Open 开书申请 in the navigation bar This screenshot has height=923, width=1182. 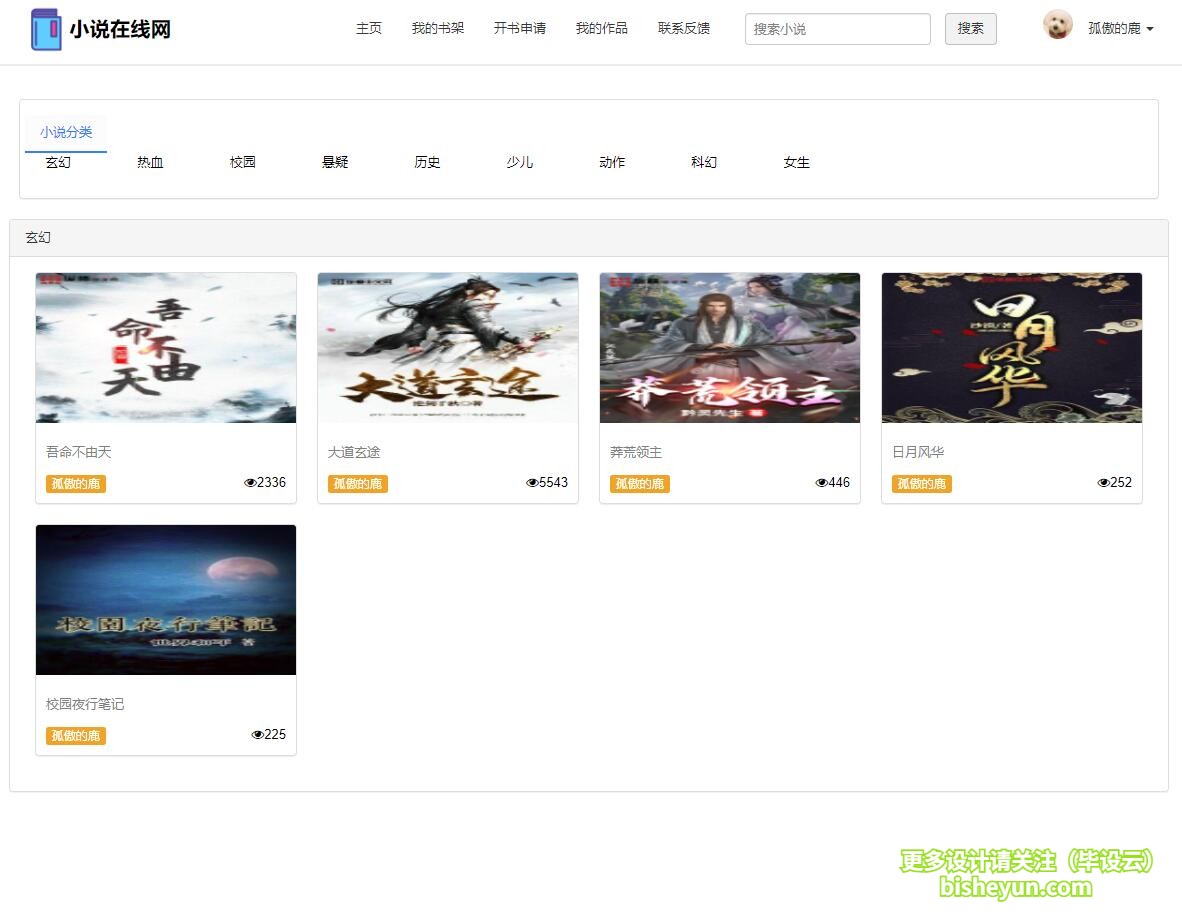pos(519,29)
